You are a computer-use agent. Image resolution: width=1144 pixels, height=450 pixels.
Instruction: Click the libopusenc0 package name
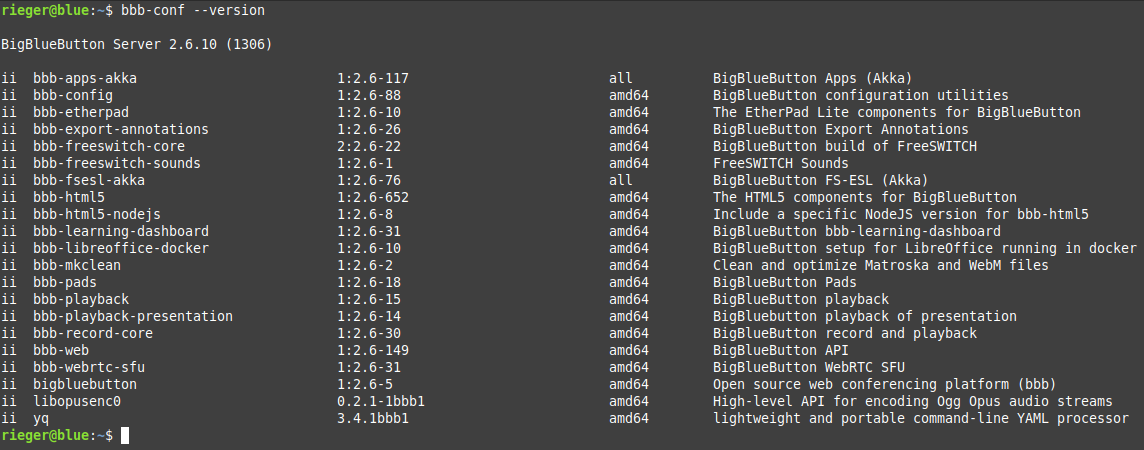[x=77, y=401]
